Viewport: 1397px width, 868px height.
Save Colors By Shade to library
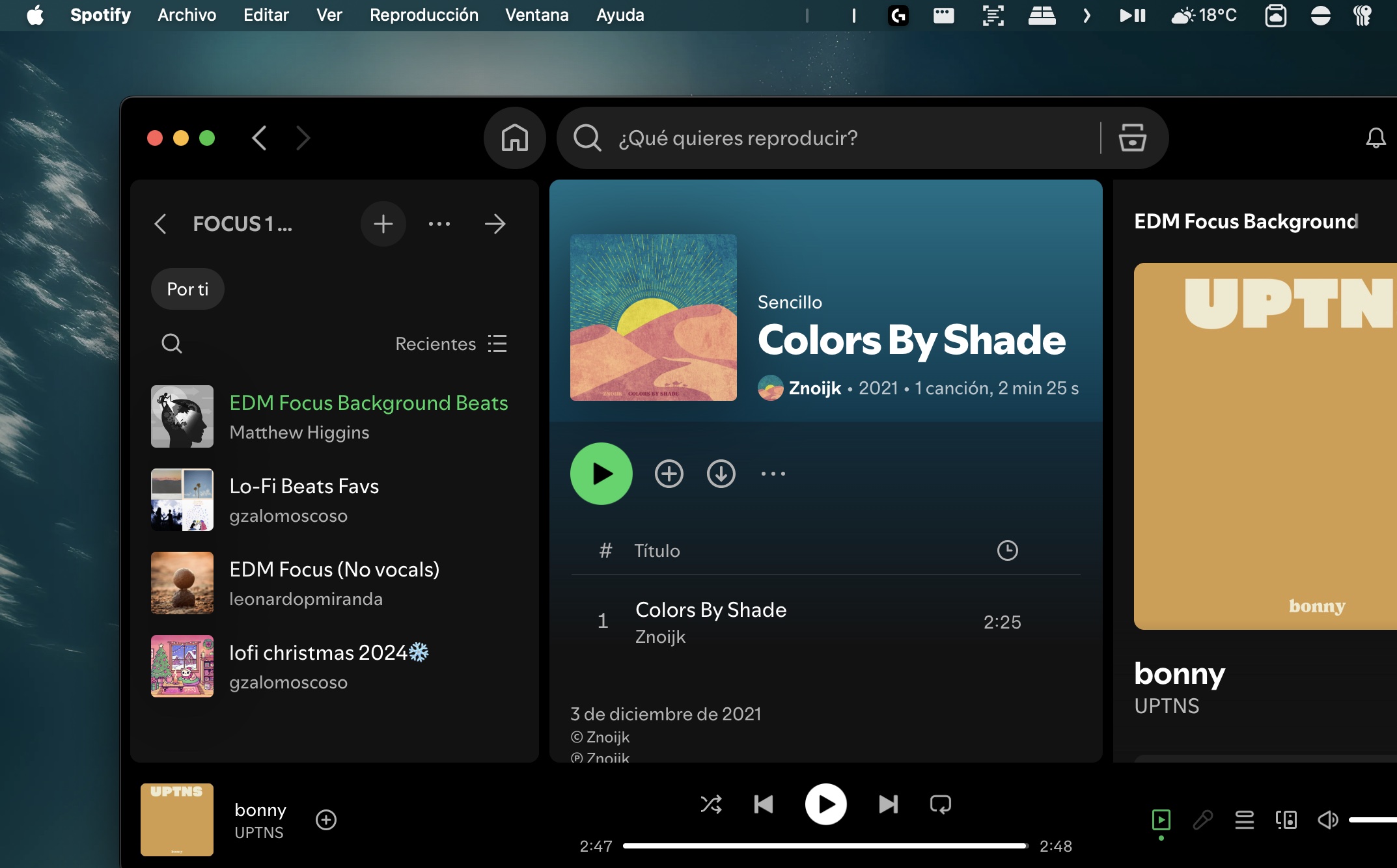(x=669, y=474)
